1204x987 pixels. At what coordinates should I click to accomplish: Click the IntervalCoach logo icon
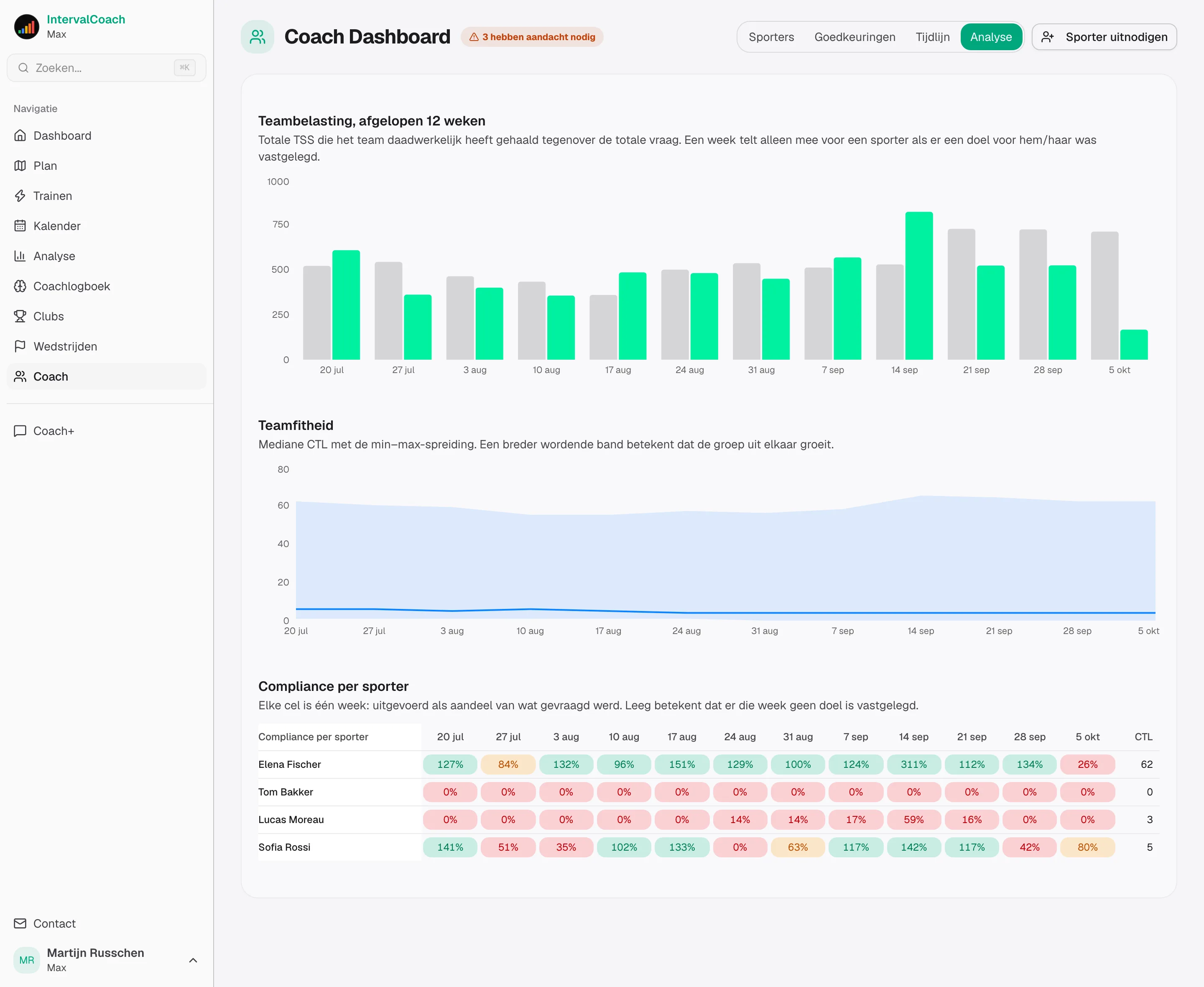[26, 27]
